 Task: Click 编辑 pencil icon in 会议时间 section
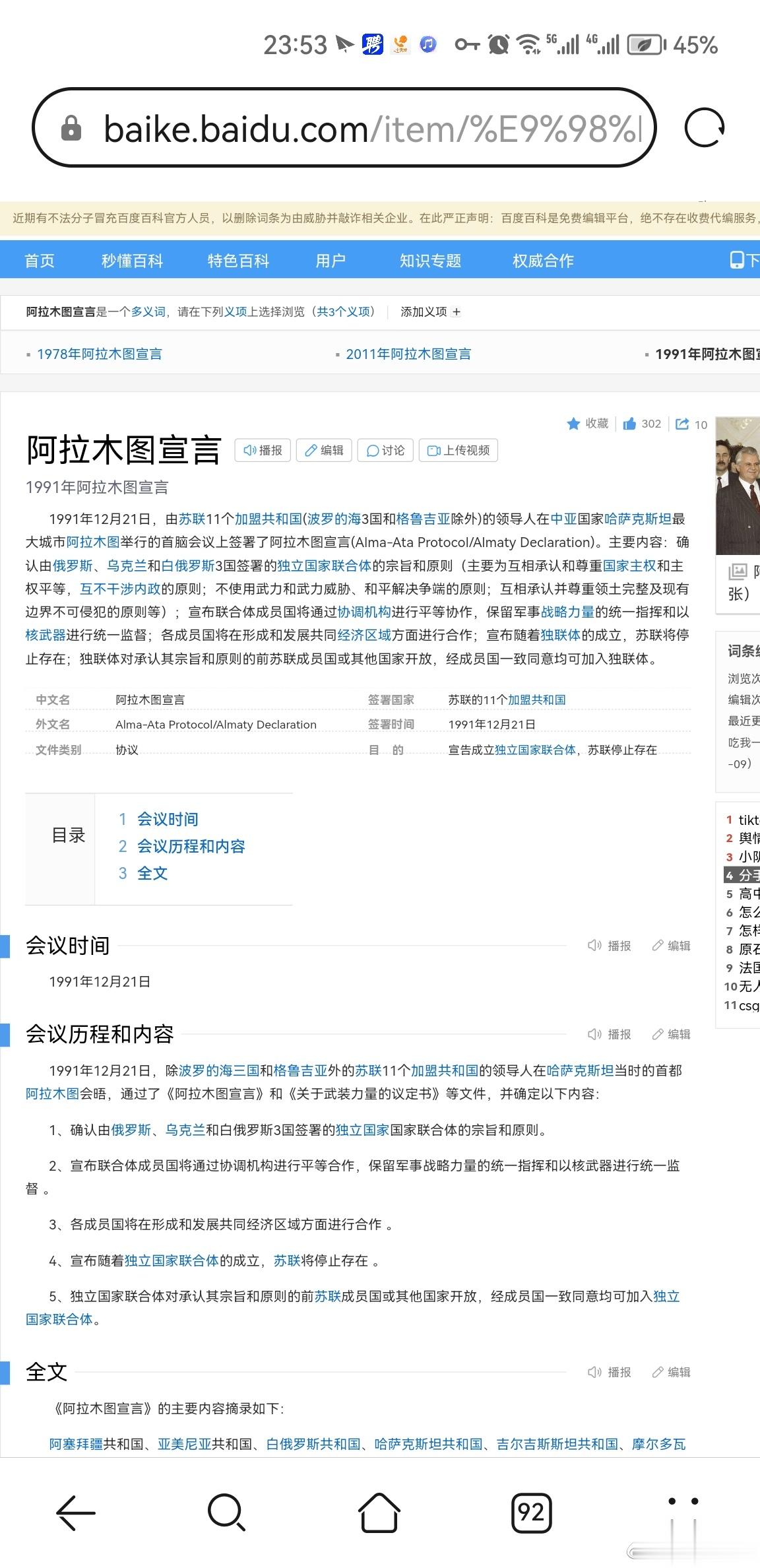pyautogui.click(x=658, y=946)
